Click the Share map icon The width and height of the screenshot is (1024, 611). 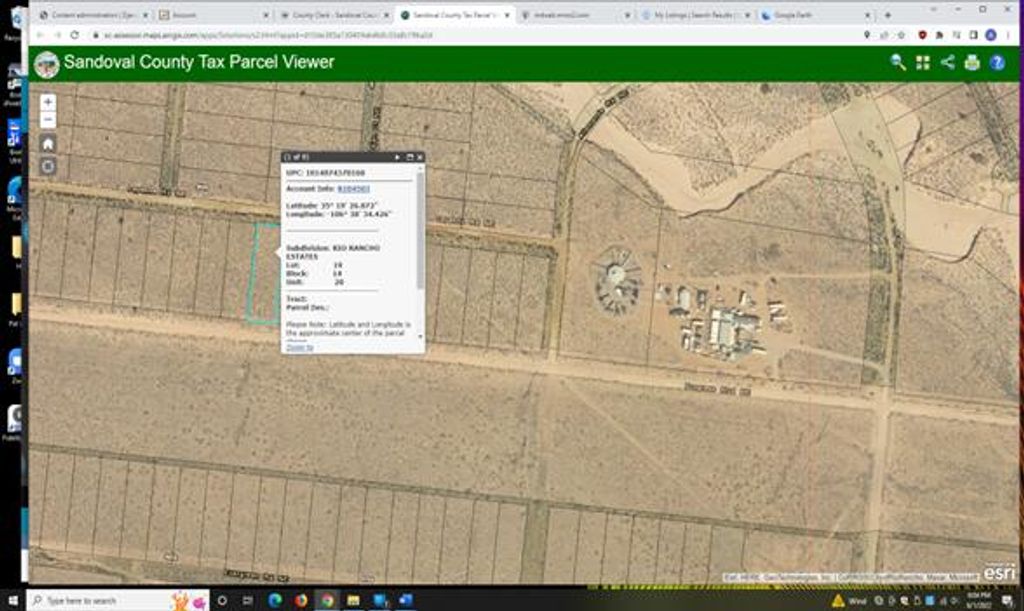coord(948,62)
